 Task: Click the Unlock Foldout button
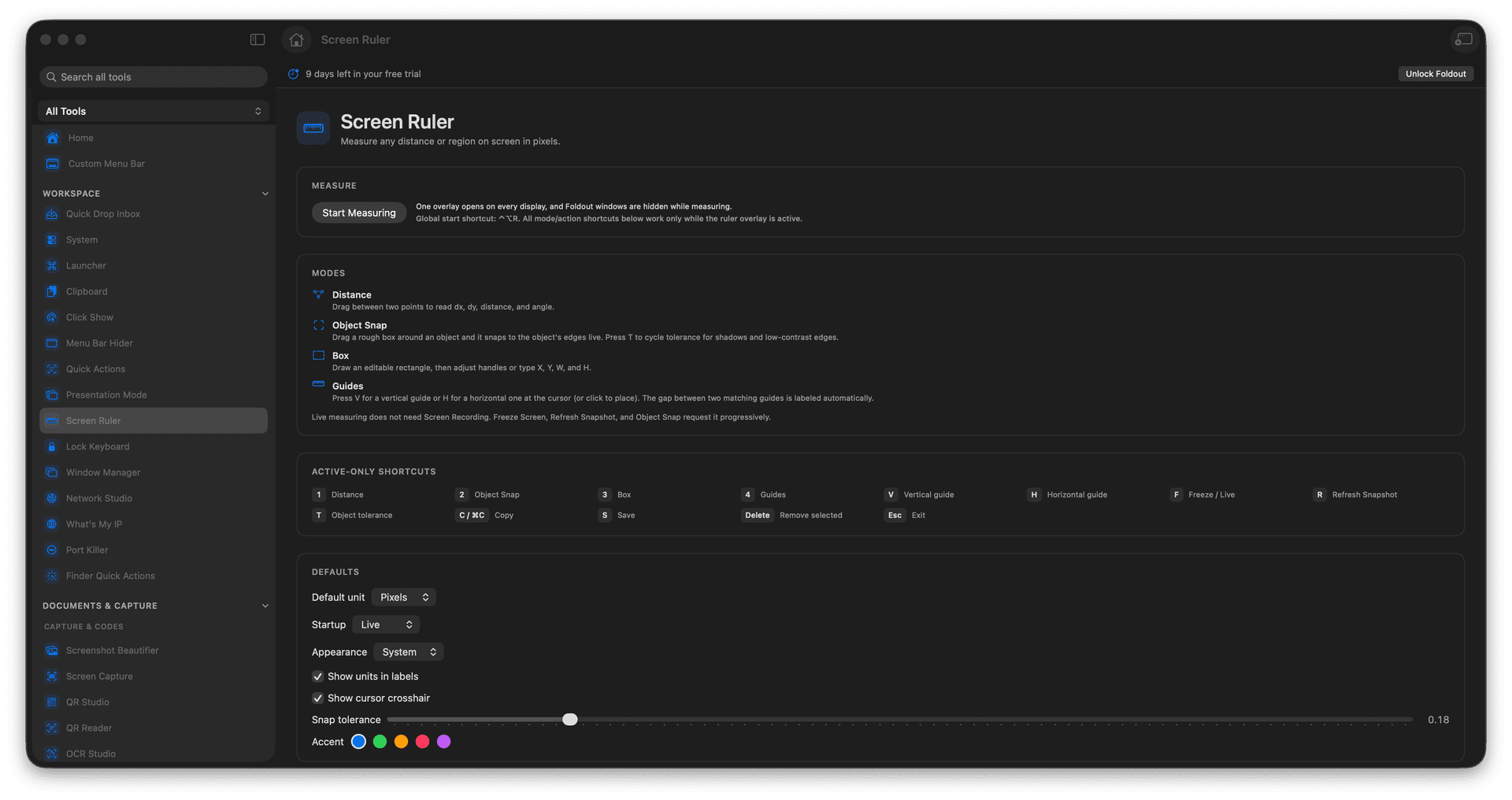pyautogui.click(x=1436, y=74)
